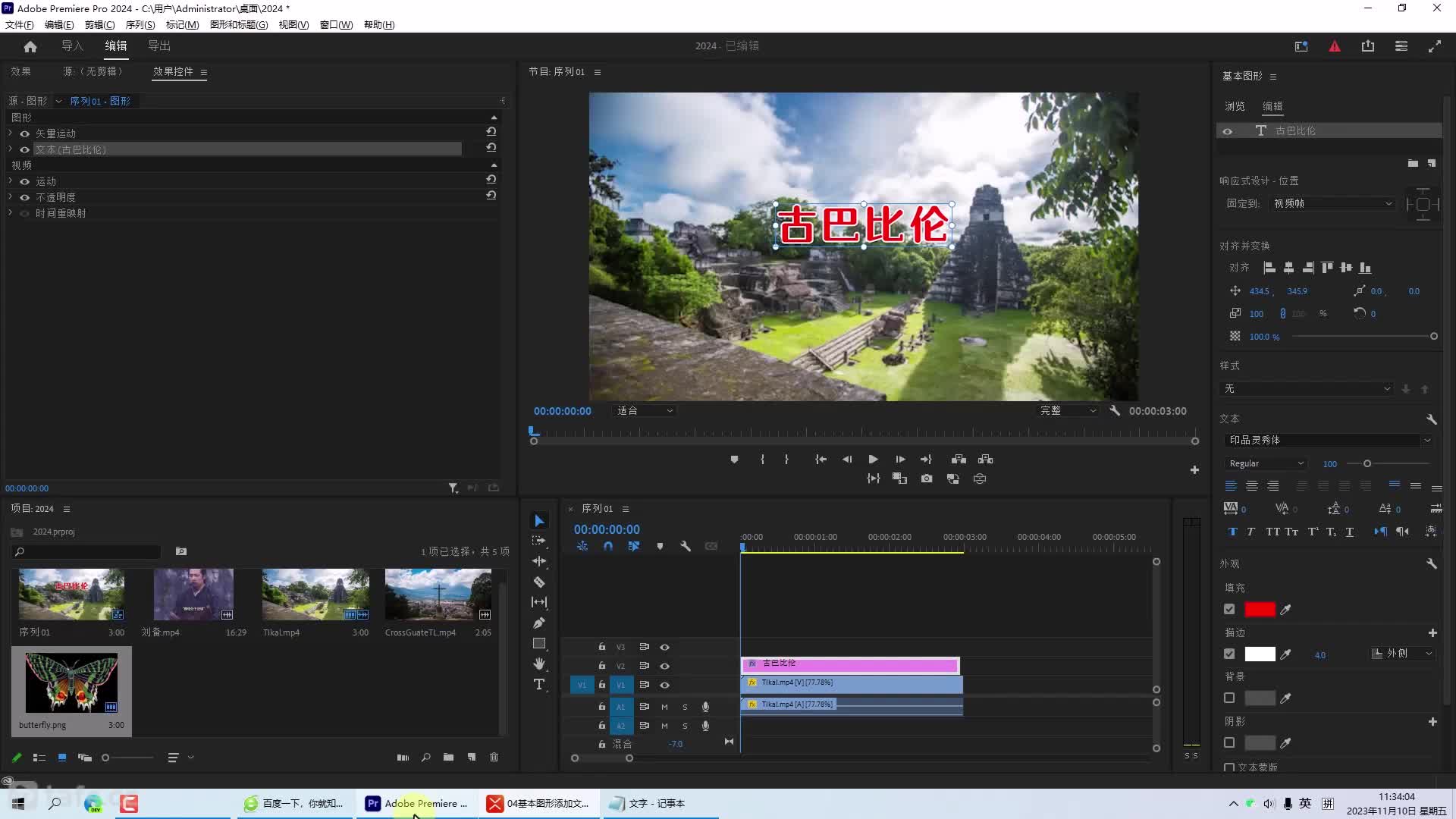Enable the text mask checkbox
1456x819 pixels.
(x=1229, y=767)
